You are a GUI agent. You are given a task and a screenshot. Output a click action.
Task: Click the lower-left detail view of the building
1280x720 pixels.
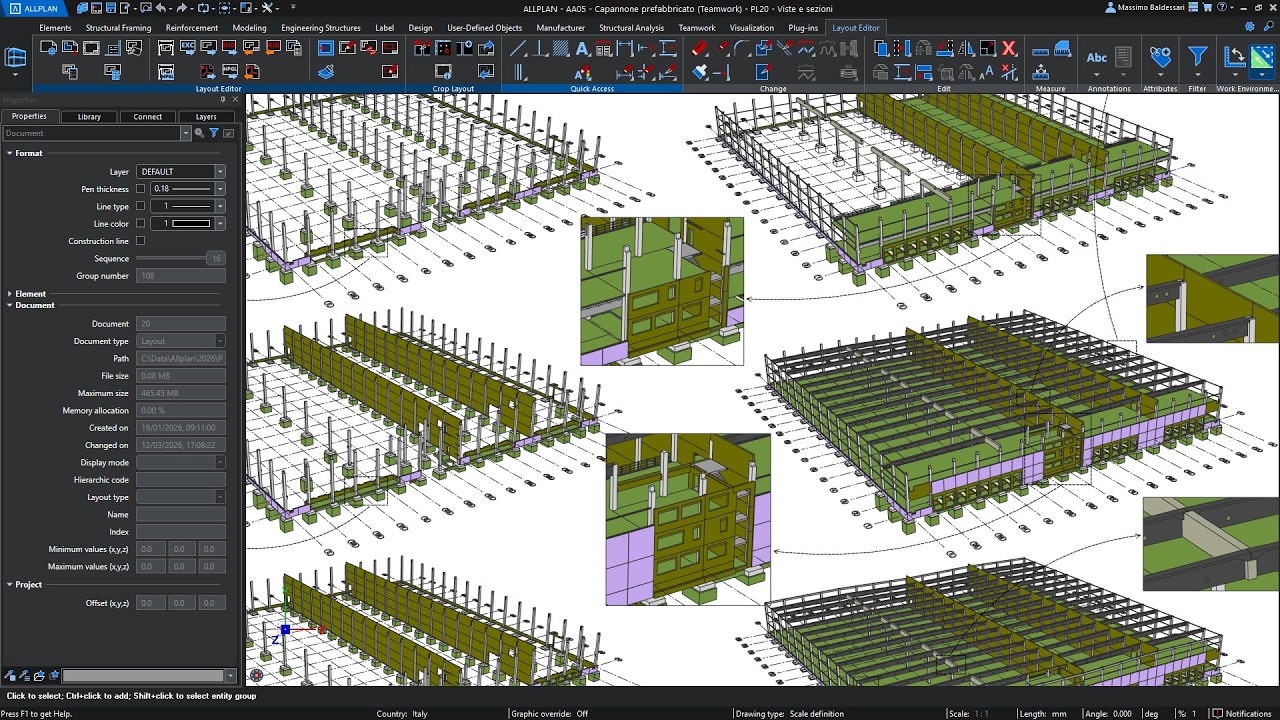(688, 519)
